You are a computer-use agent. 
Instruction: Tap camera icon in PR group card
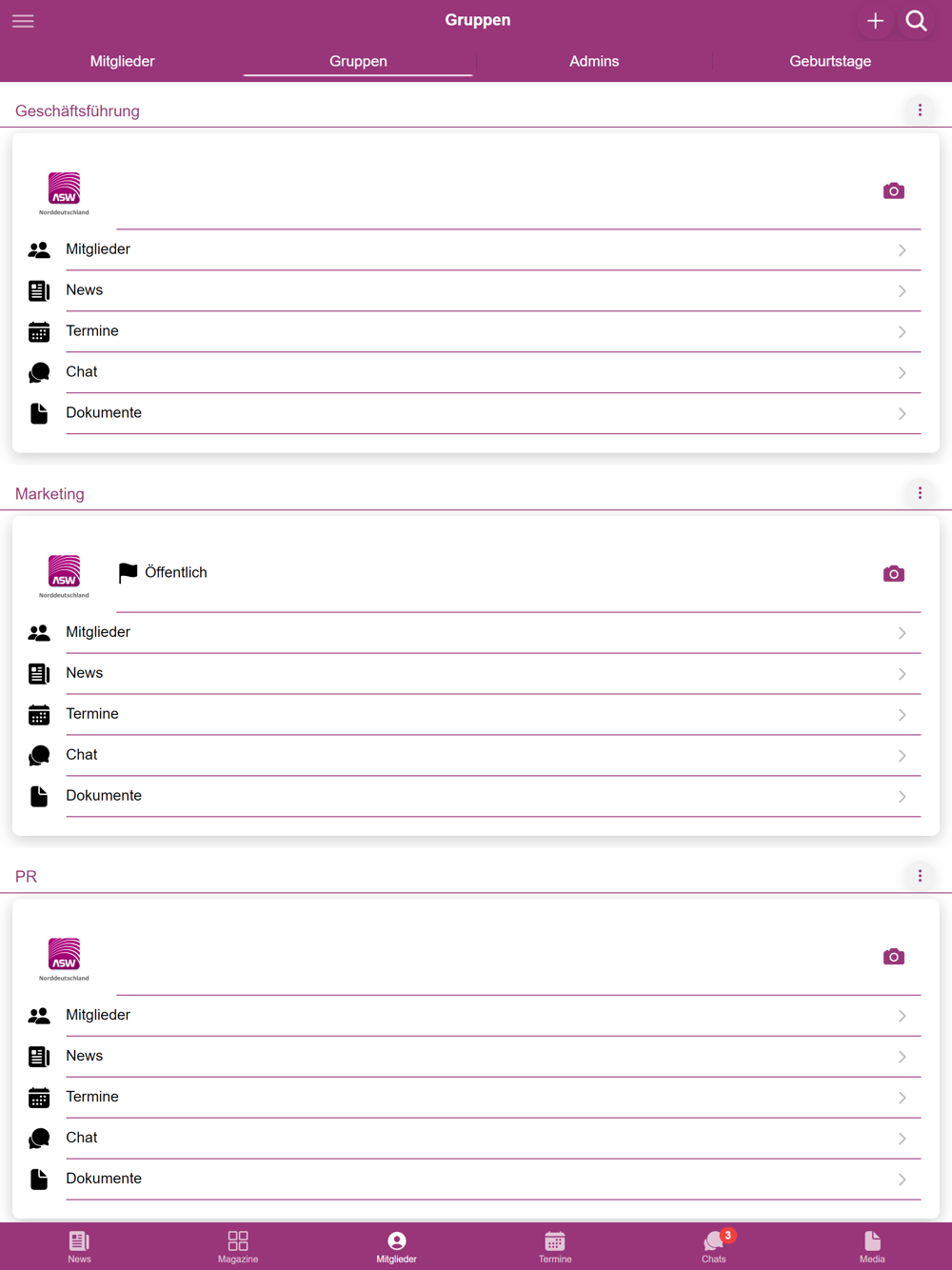(893, 957)
